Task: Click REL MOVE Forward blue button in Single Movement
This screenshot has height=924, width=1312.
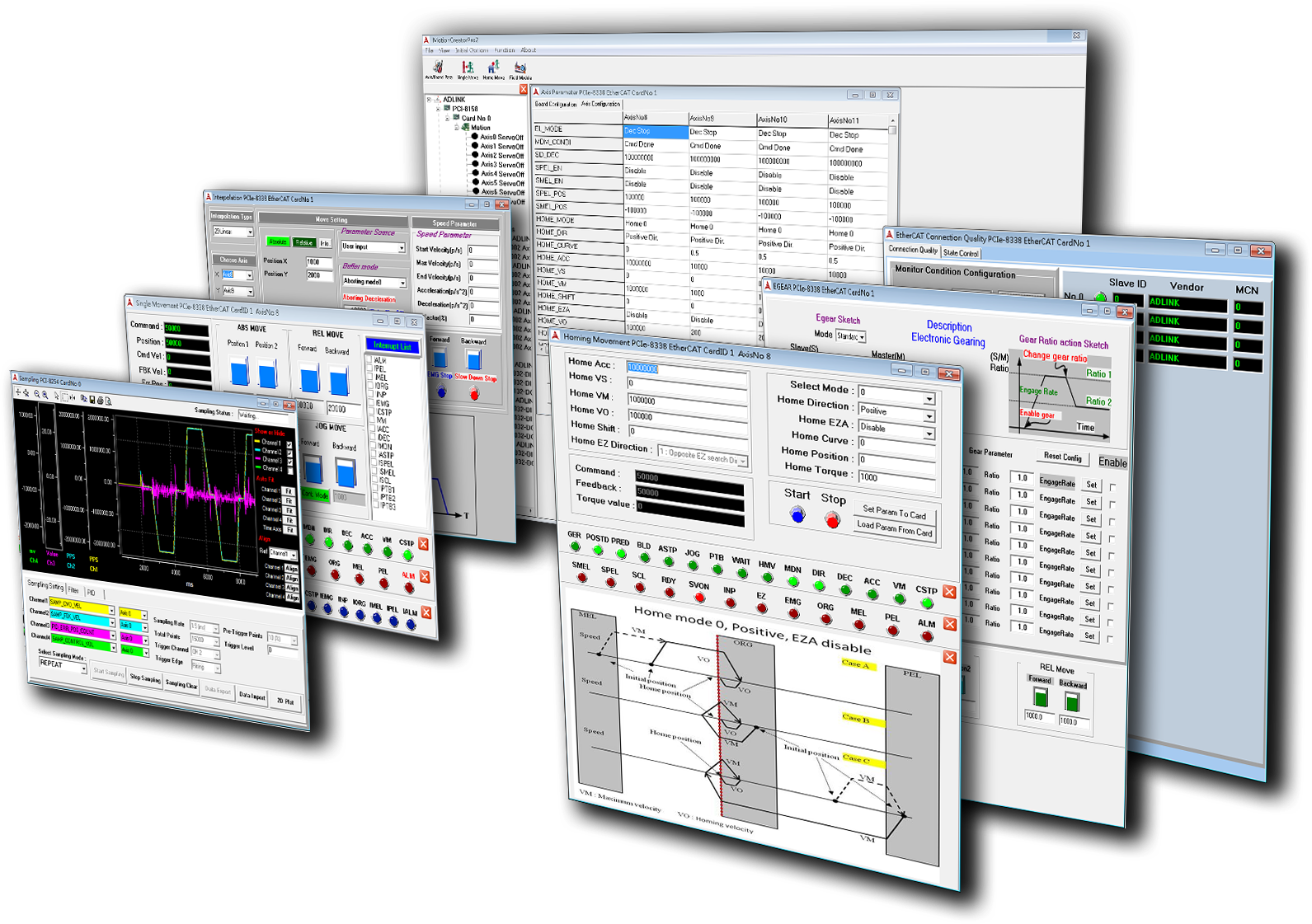Action: click(x=309, y=377)
